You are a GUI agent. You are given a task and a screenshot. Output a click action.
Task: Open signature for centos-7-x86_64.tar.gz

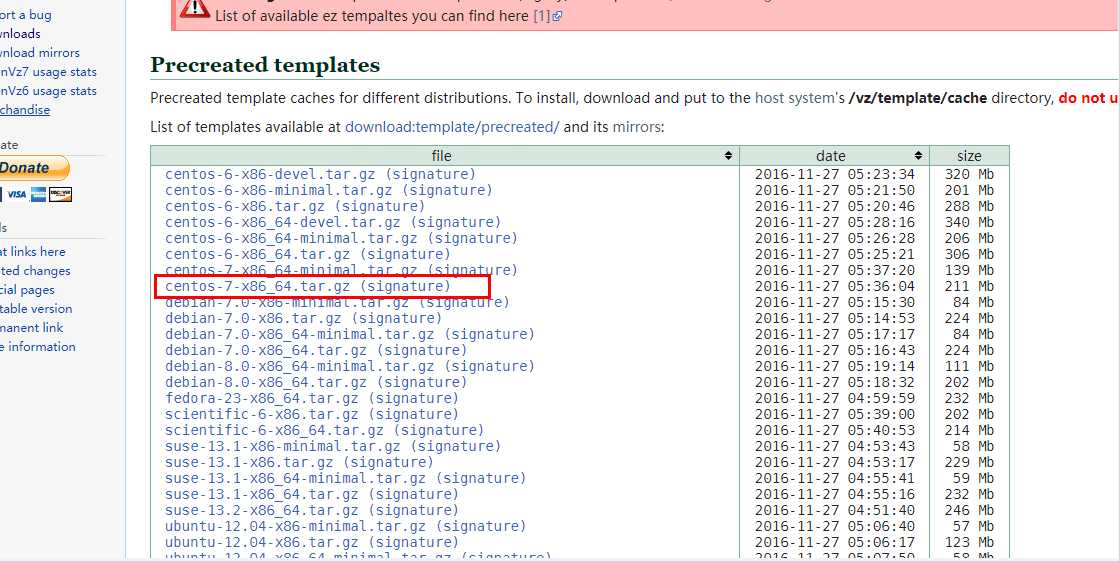407,286
